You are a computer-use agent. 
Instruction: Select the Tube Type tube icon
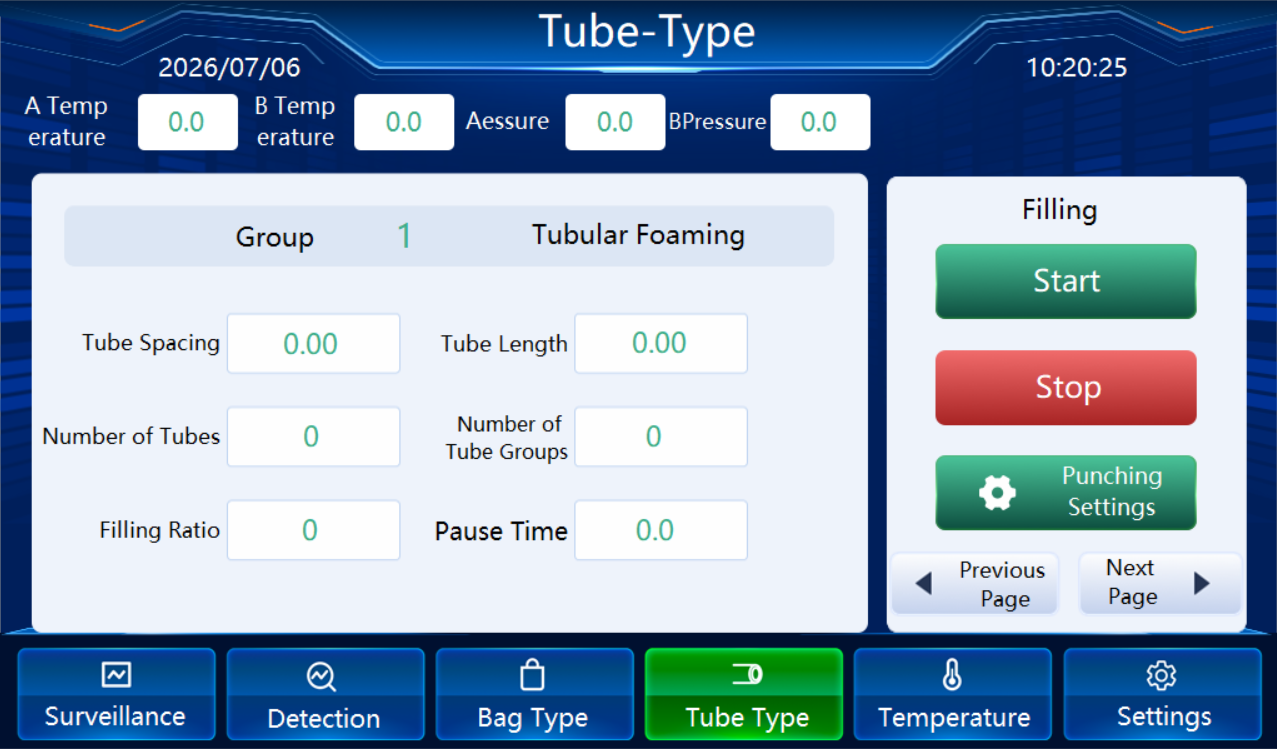747,675
